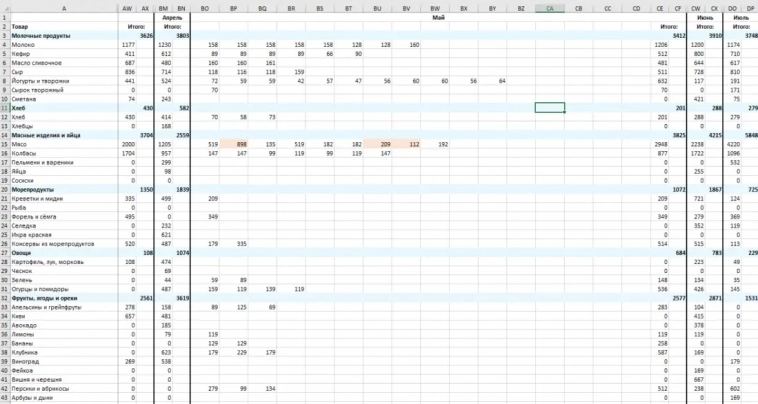Click the 3803 April total cell

click(182, 36)
